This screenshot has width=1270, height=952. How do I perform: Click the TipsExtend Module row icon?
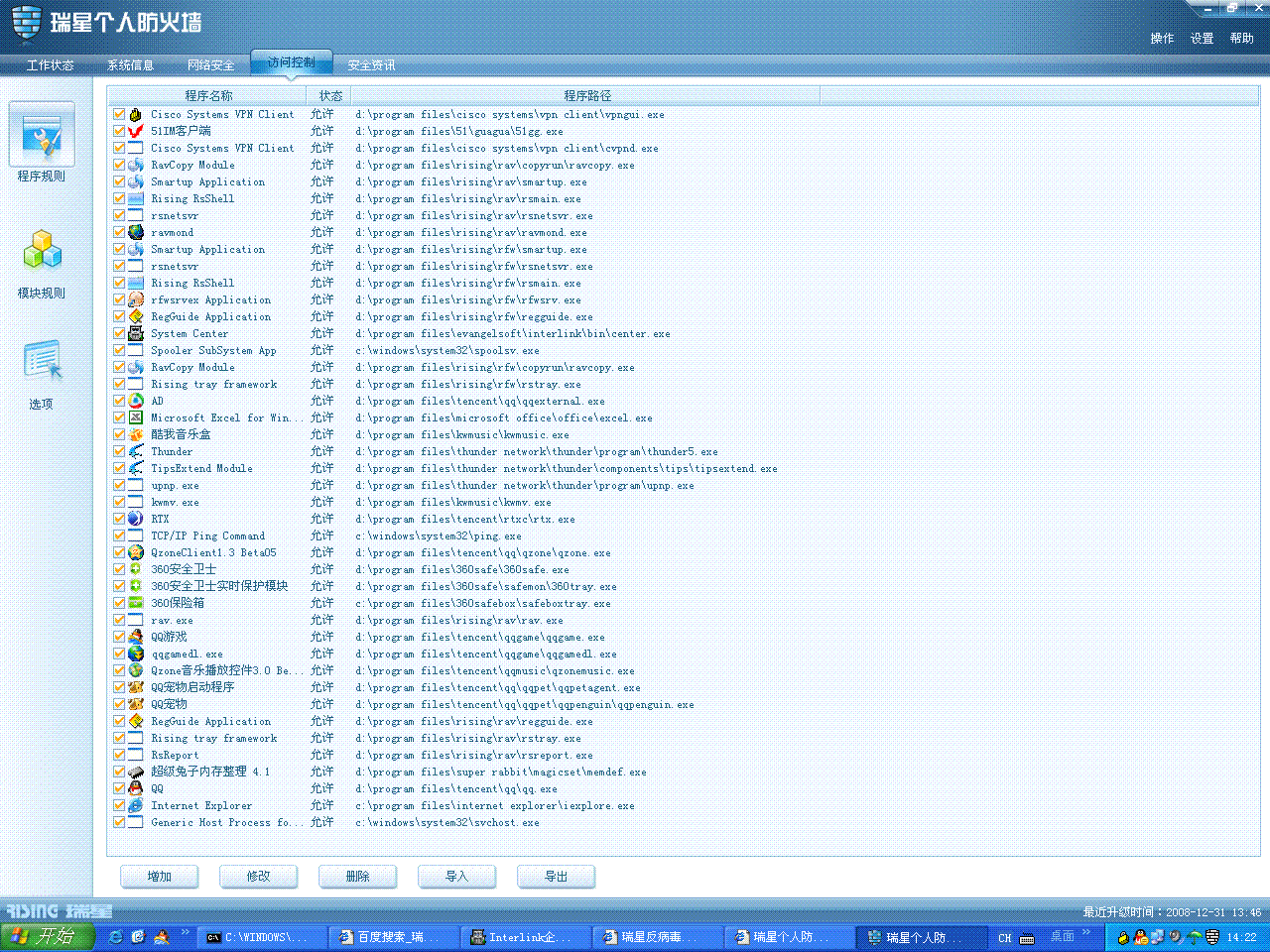tap(136, 468)
